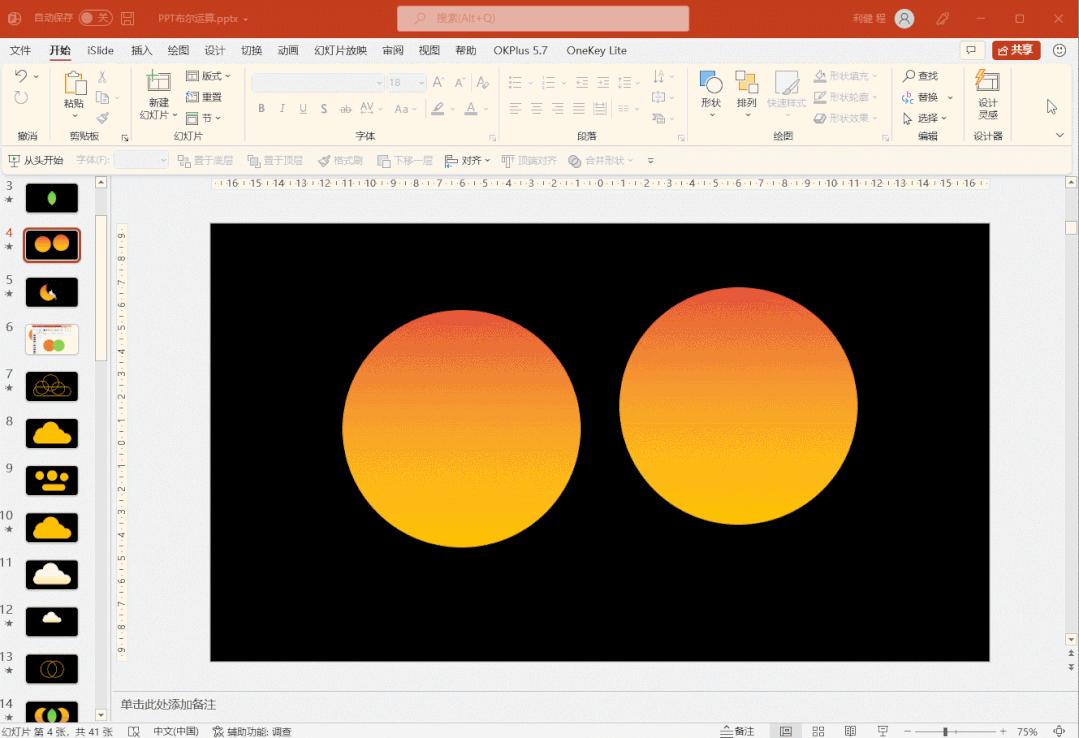This screenshot has height=738, width=1079.
Task: Expand the 选择 (Select) dropdown
Action: pos(928,118)
